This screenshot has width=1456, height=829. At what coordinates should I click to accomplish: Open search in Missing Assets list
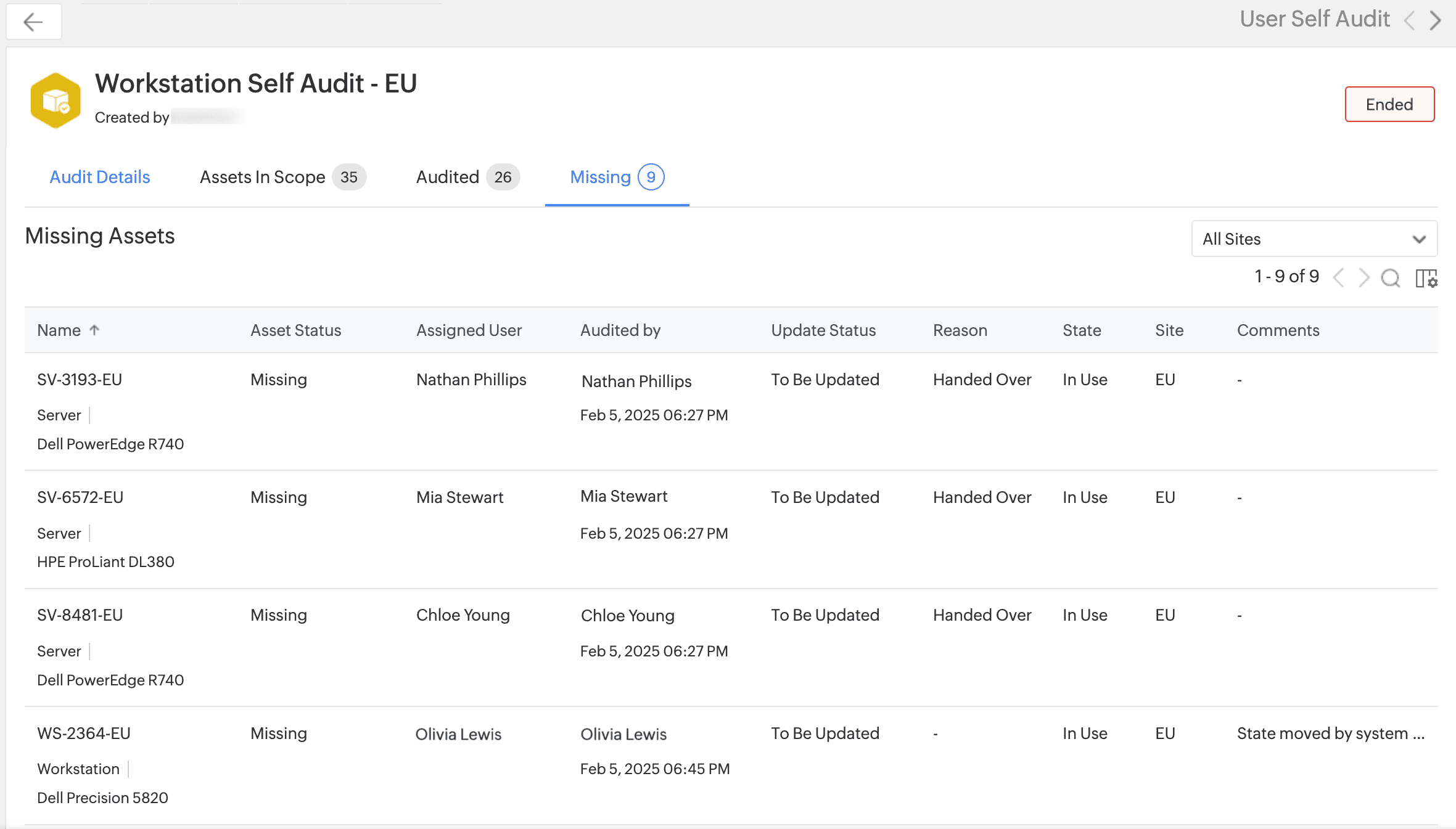click(1390, 278)
